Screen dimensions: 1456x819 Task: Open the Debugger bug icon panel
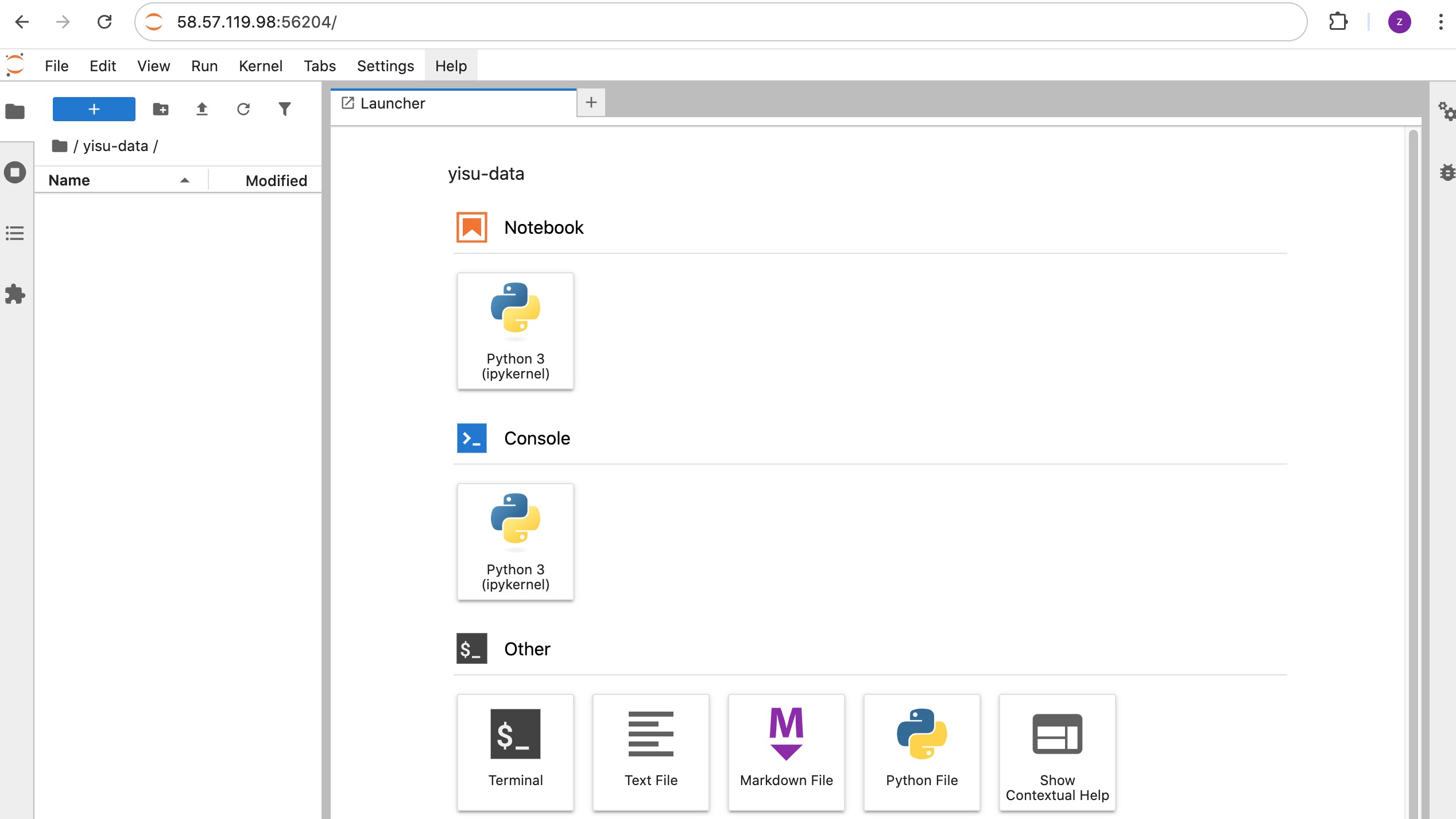pyautogui.click(x=1447, y=172)
